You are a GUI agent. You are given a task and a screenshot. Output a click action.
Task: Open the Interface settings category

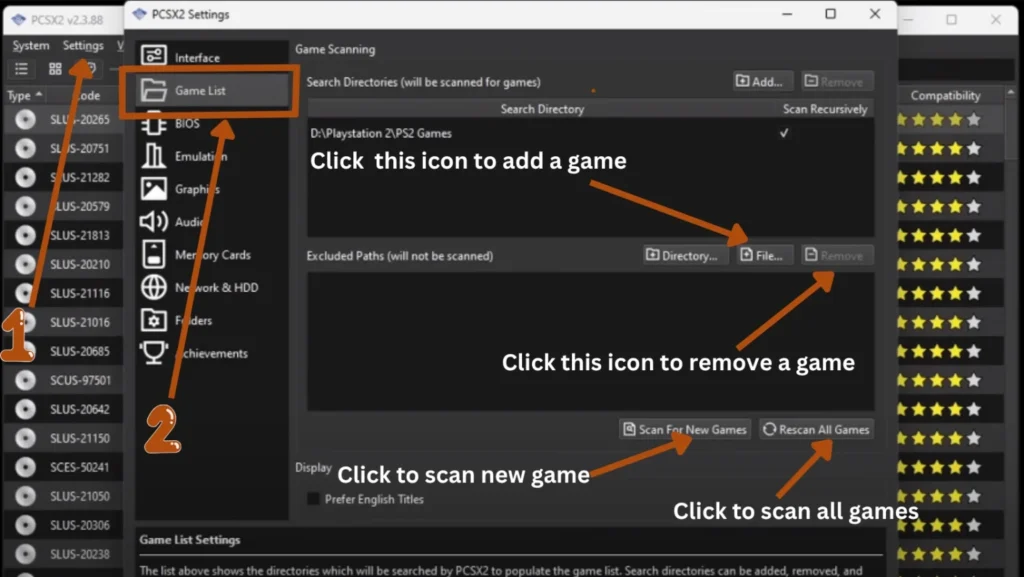coord(212,57)
